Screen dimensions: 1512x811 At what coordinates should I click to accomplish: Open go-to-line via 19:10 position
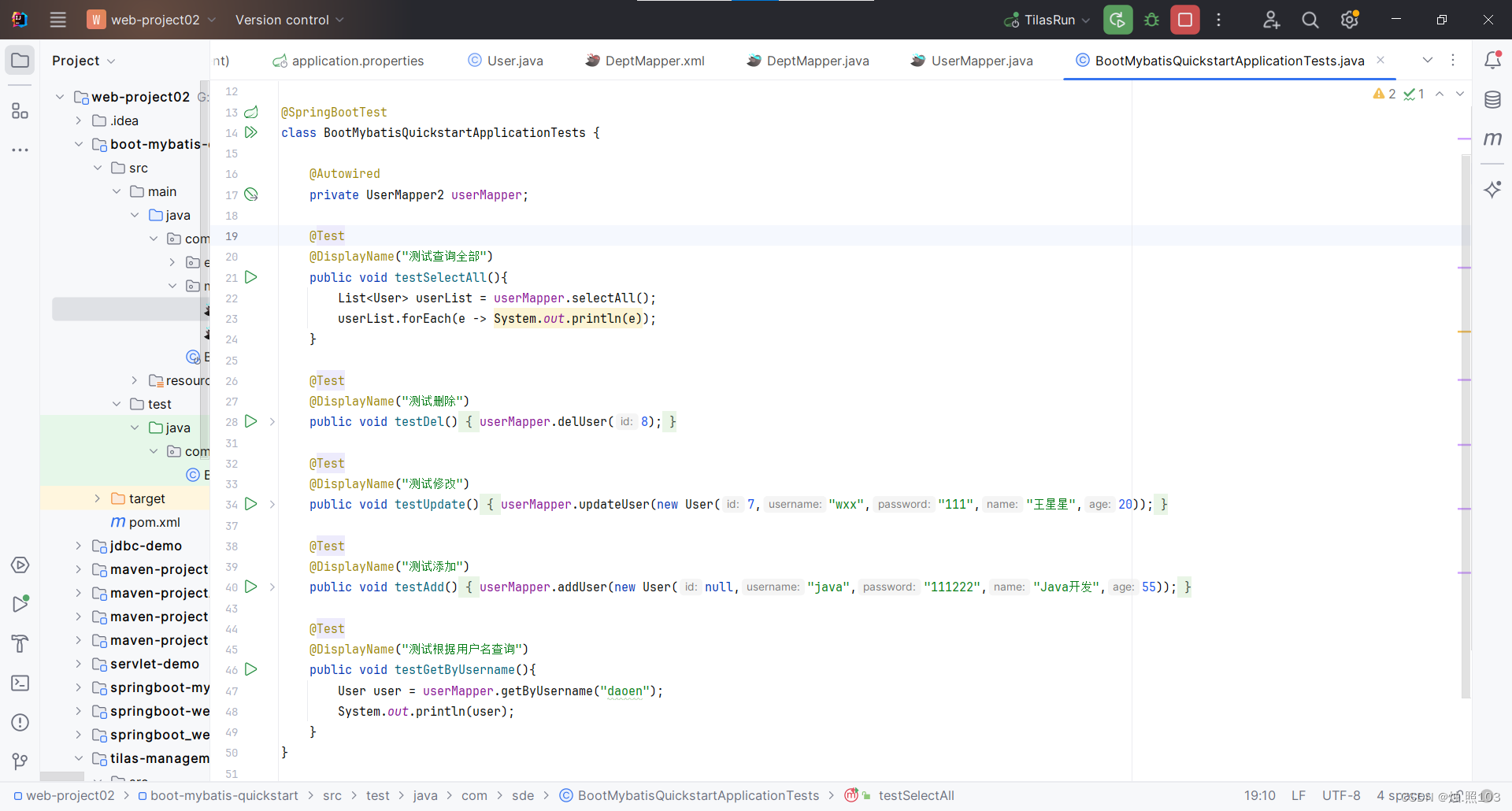click(1259, 795)
